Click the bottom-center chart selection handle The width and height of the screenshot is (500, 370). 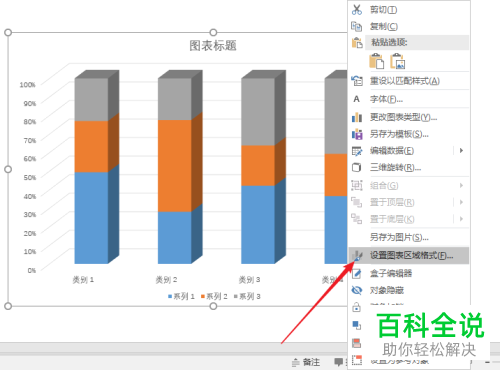tap(213, 306)
